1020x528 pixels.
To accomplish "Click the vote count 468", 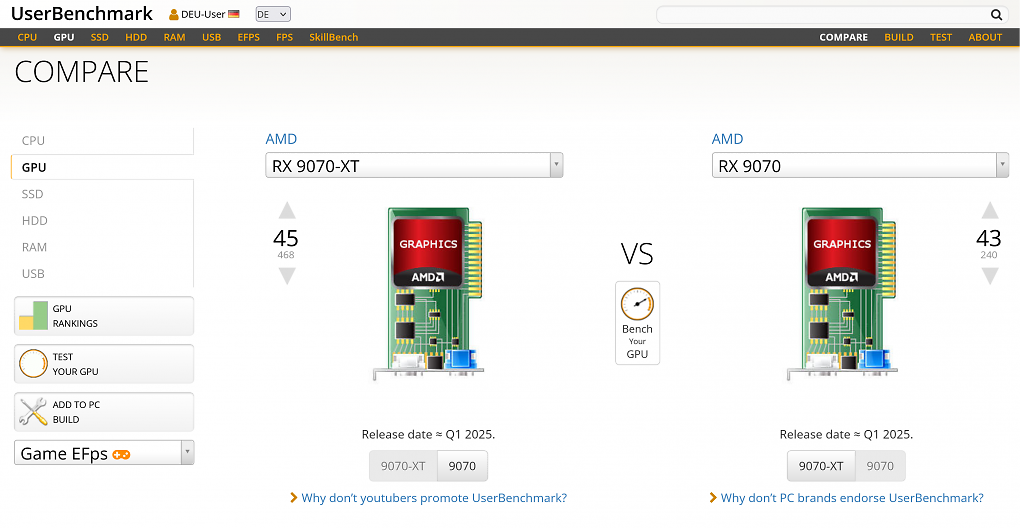I will click(286, 255).
